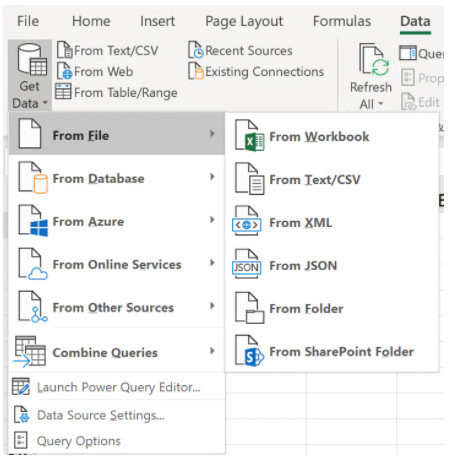Click the From Workbook Excel icon
Screen dimensions: 449x463
tap(249, 136)
